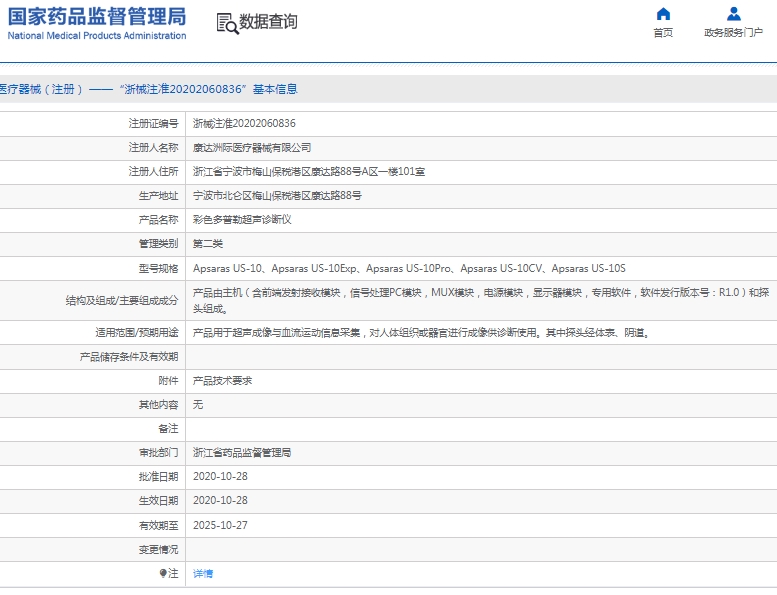Open the 政务服务门户 user portal icon
Viewport: 777px width, 595px height.
click(733, 14)
